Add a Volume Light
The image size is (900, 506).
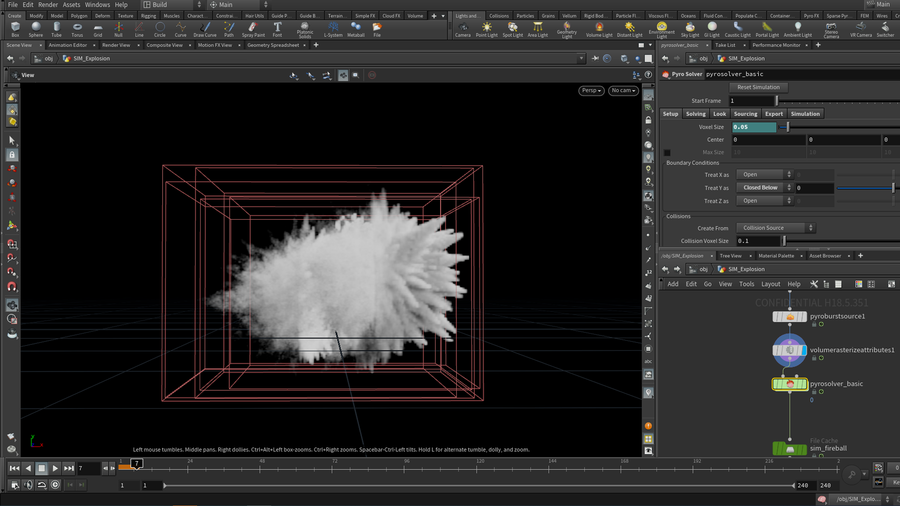click(x=599, y=29)
